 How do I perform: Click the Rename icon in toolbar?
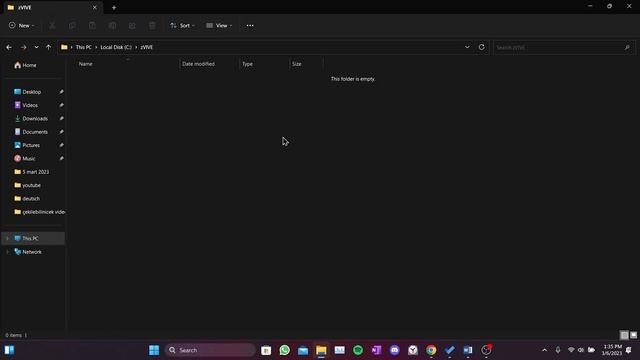(112, 25)
